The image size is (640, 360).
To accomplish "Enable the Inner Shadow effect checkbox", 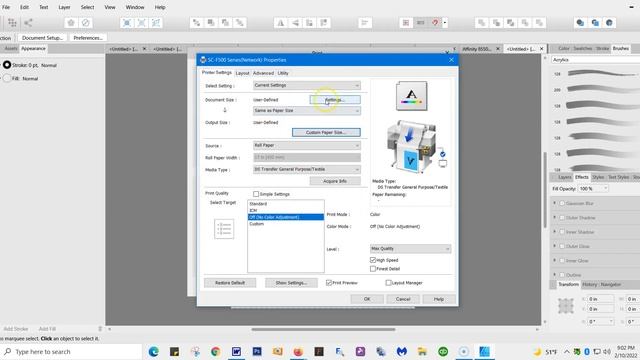I will point(562,232).
